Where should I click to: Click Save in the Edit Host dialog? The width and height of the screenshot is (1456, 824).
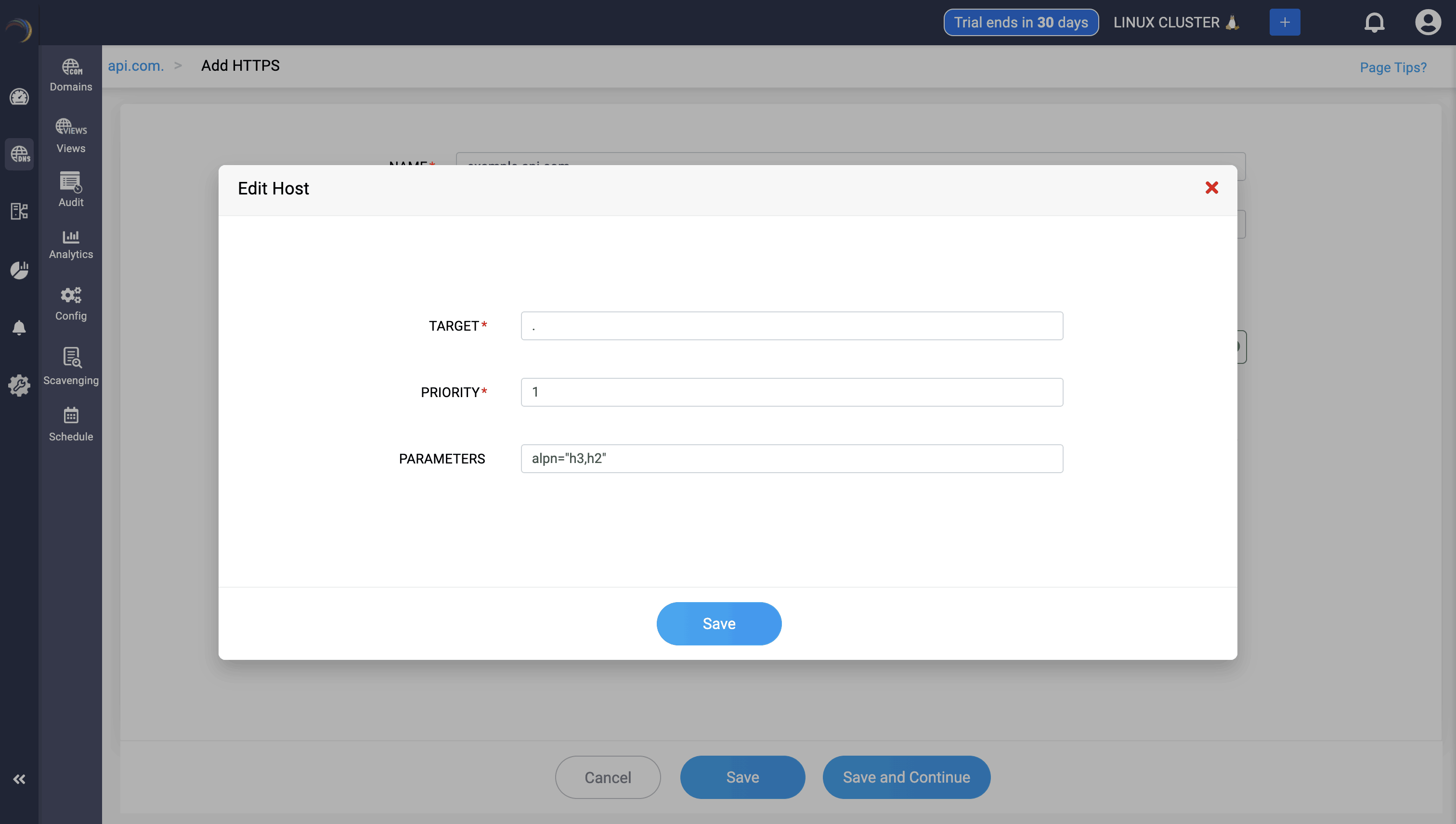click(719, 624)
